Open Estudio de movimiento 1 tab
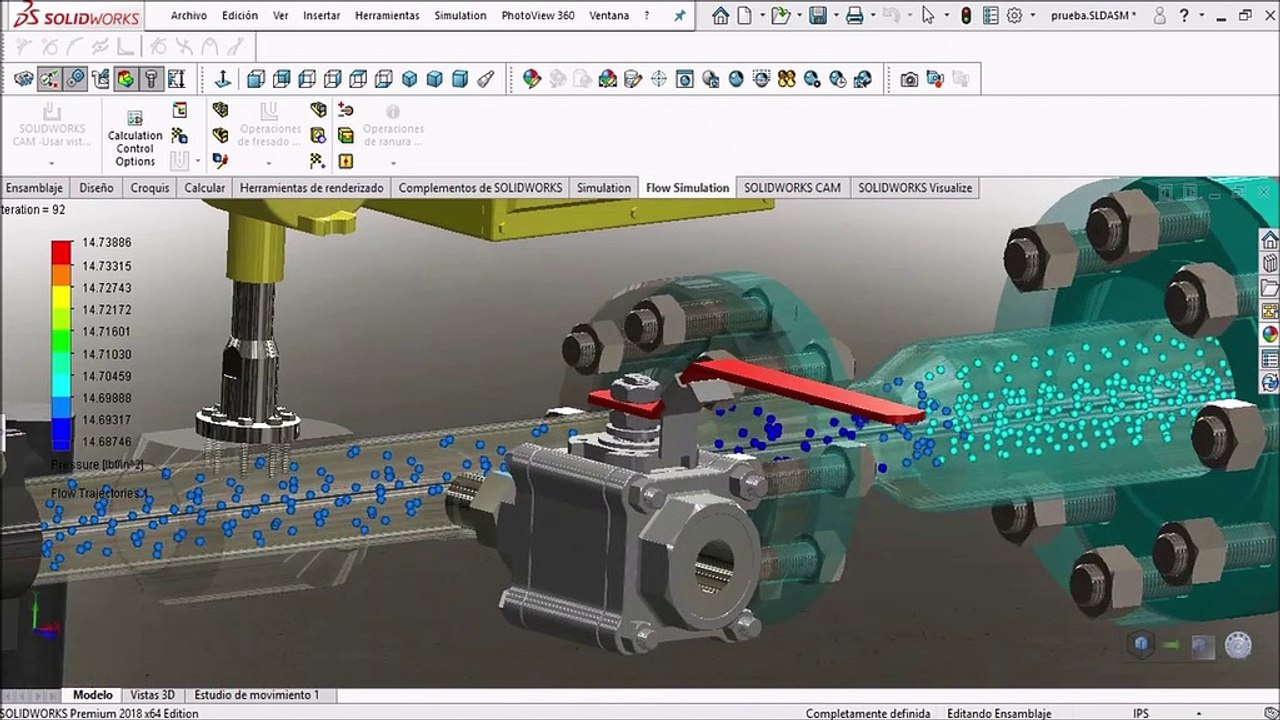 (x=257, y=695)
